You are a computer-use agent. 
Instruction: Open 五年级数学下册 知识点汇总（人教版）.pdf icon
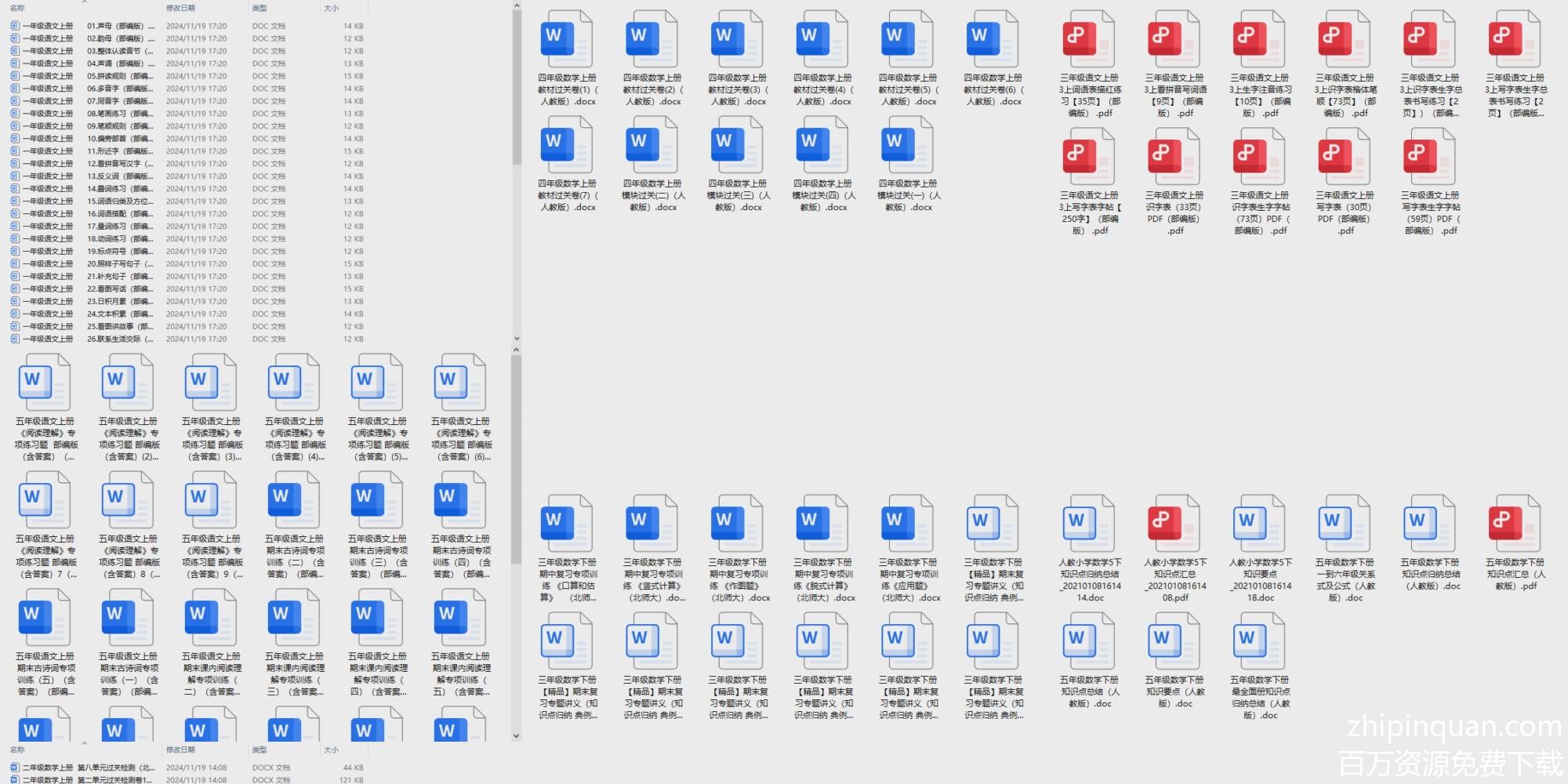[x=1514, y=524]
